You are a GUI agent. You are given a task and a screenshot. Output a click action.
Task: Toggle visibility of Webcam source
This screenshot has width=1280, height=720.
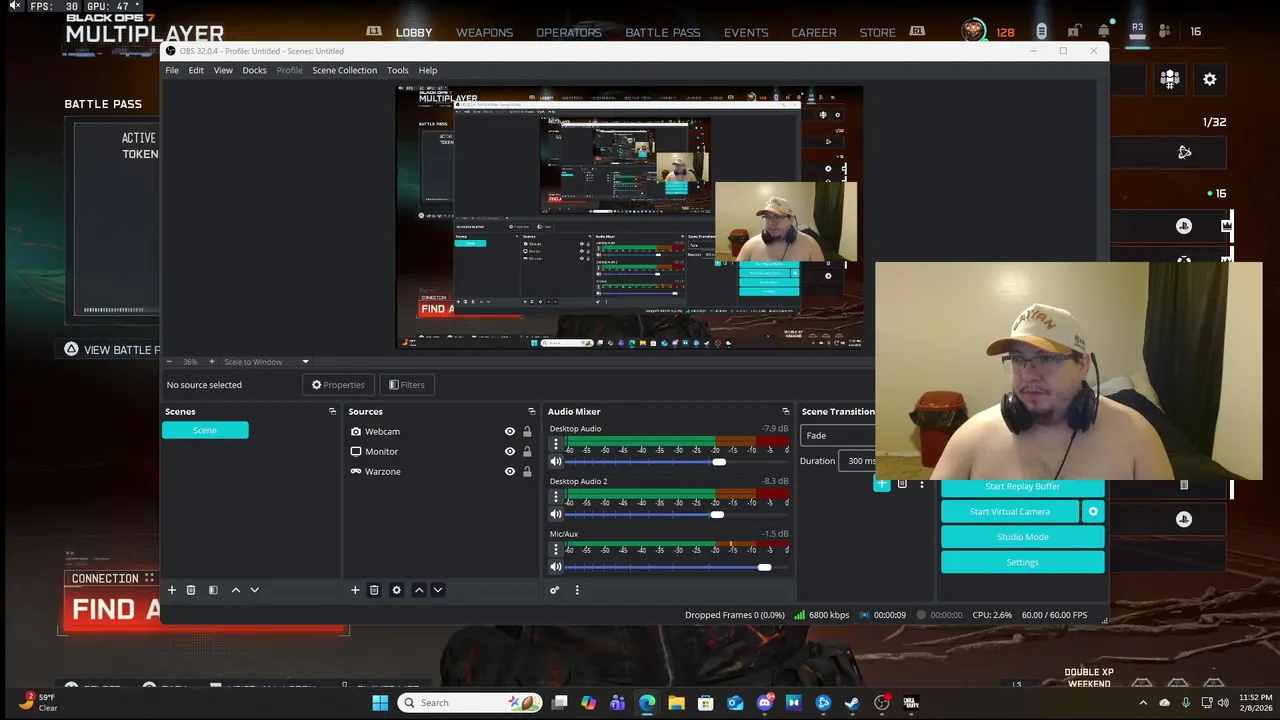click(x=510, y=432)
